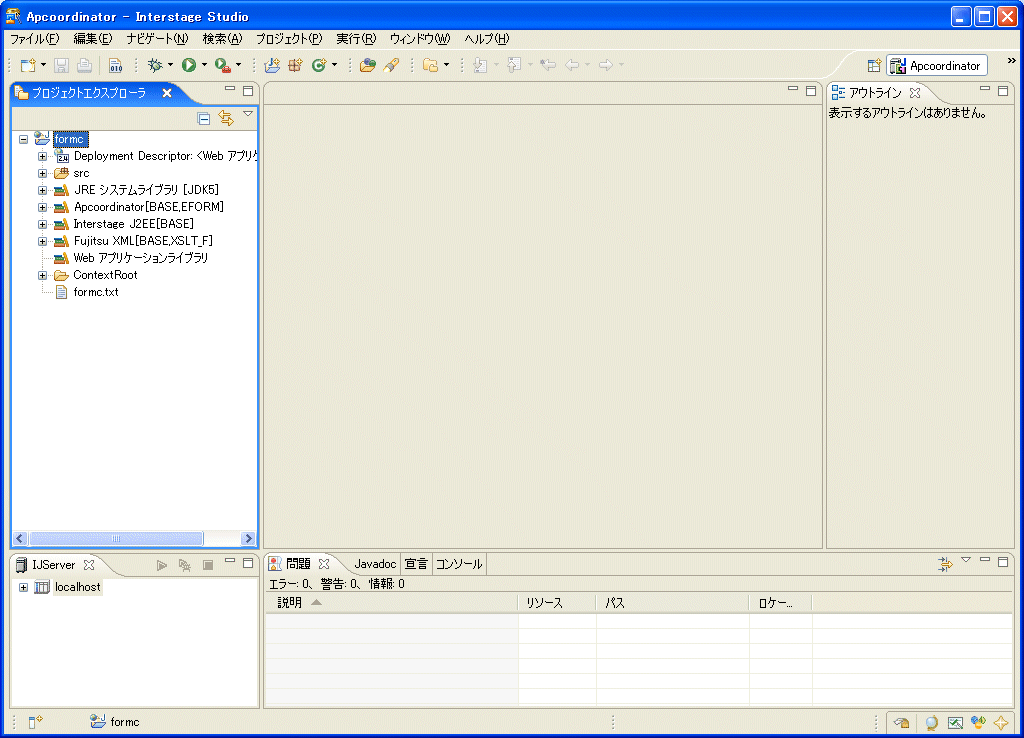Click the IJServer debug start icon

185,565
